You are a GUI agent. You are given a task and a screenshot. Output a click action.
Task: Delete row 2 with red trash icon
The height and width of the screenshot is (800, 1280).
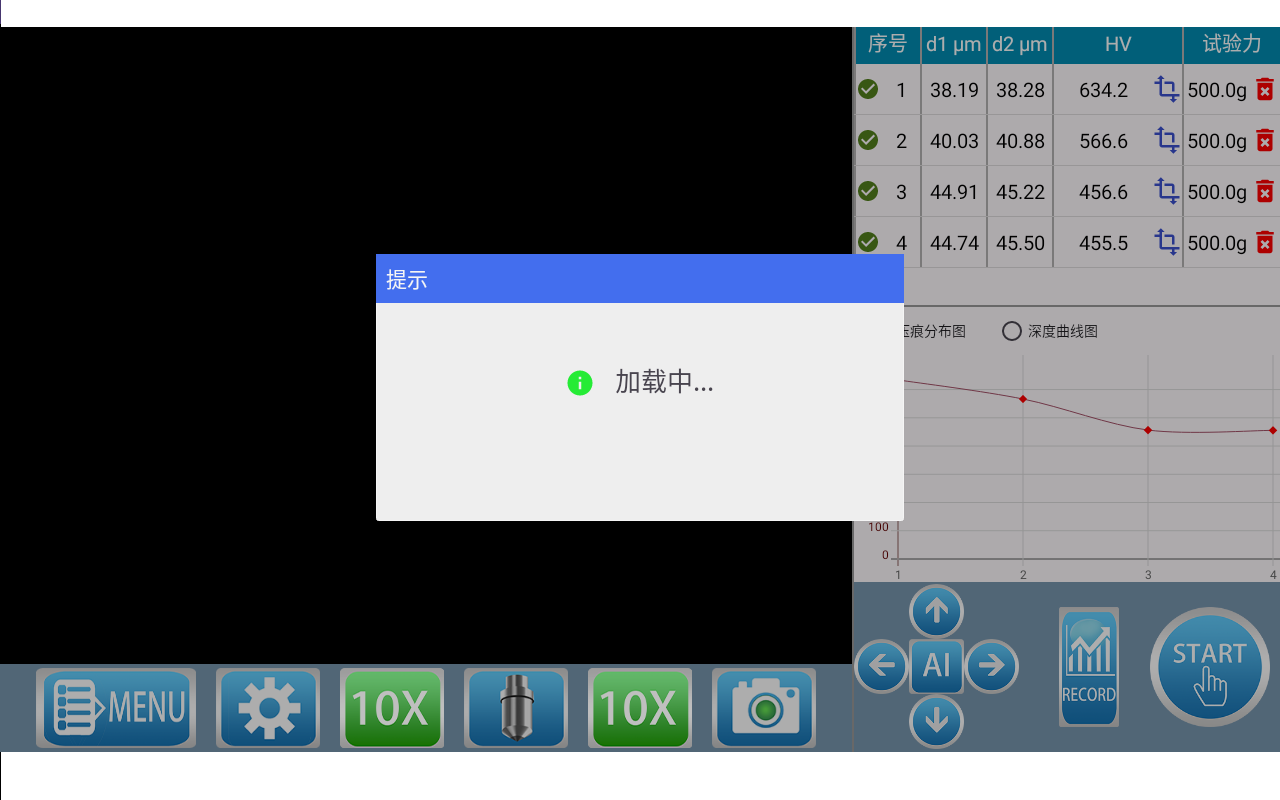point(1265,140)
